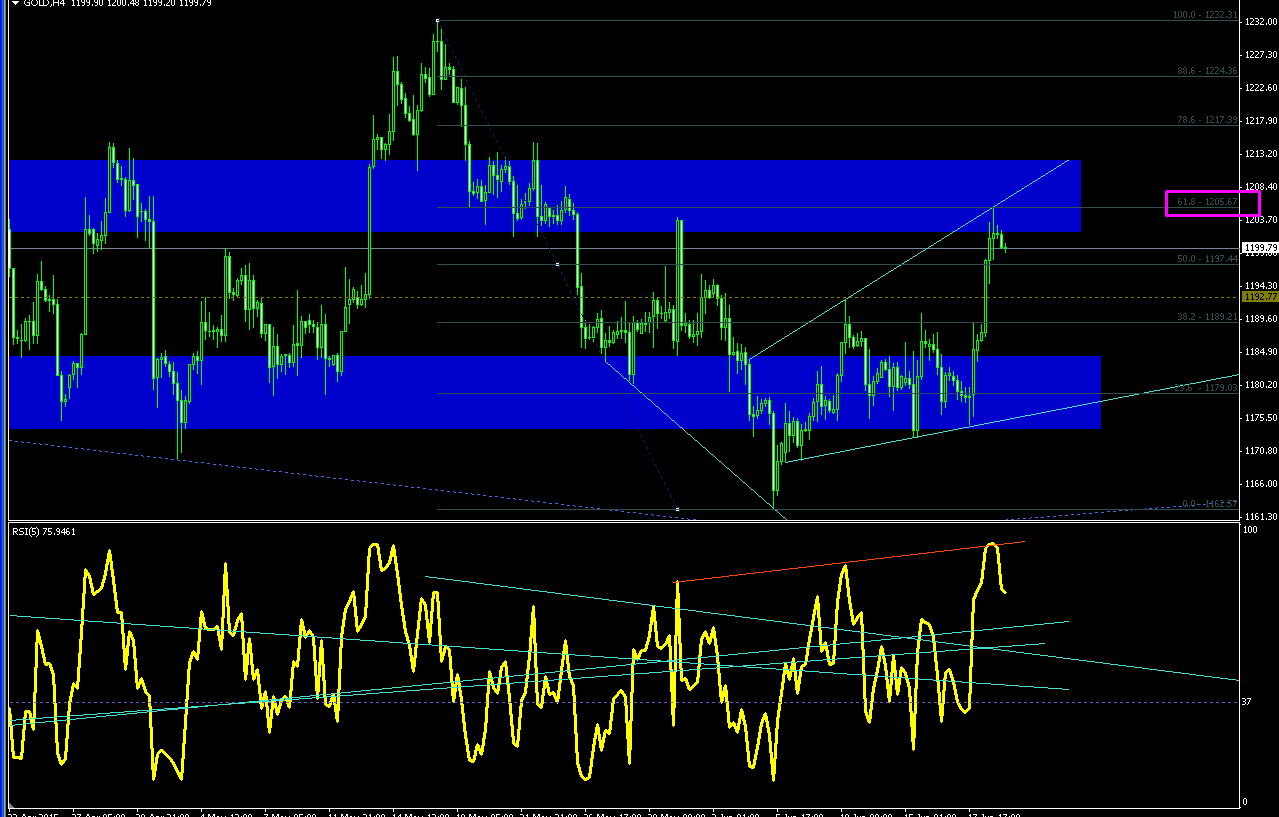Click the 1208.40 price axis value
Viewport: 1279px width, 817px height.
coord(1260,187)
